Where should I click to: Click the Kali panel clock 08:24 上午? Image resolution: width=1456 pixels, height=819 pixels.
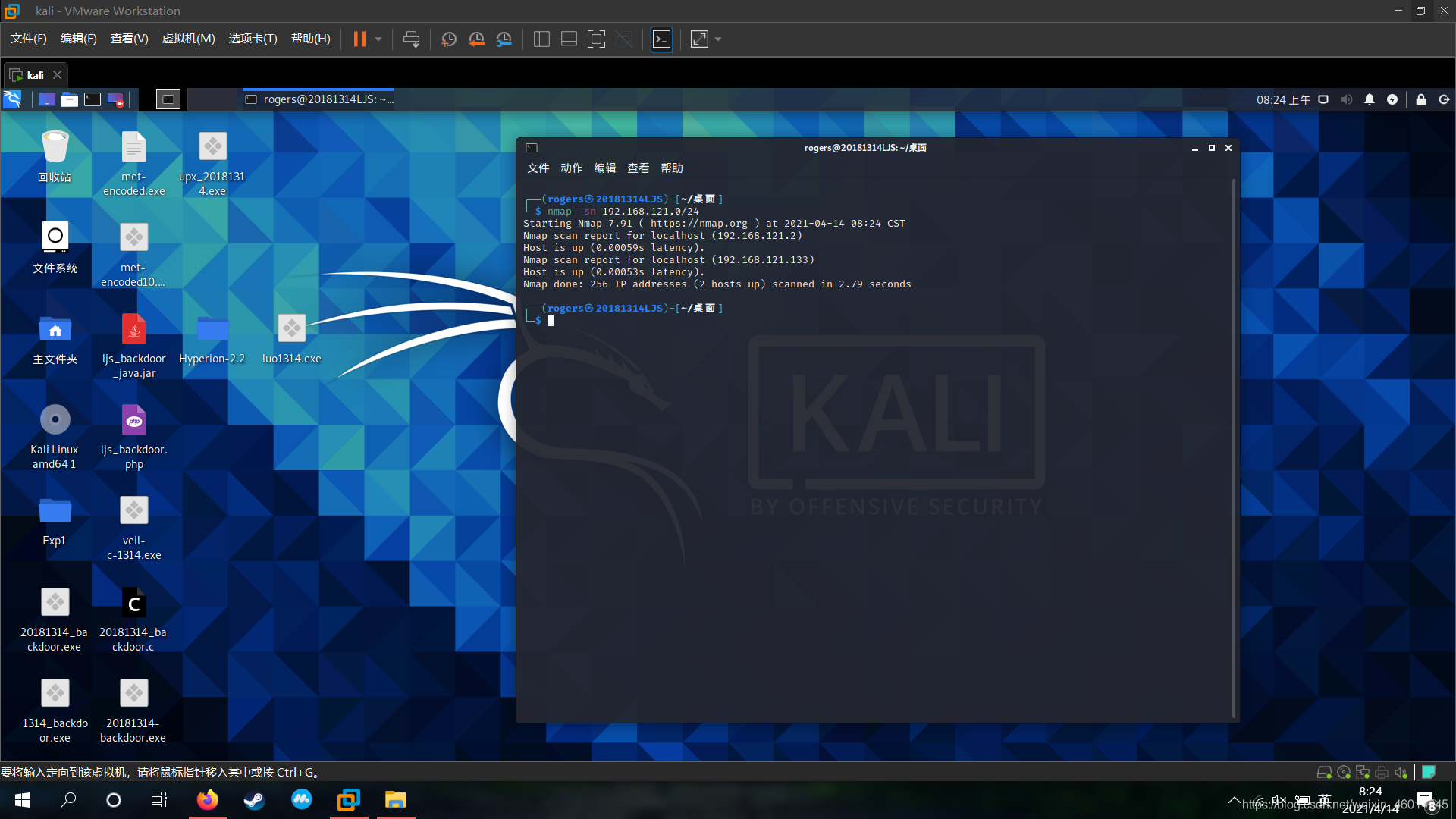coord(1283,99)
